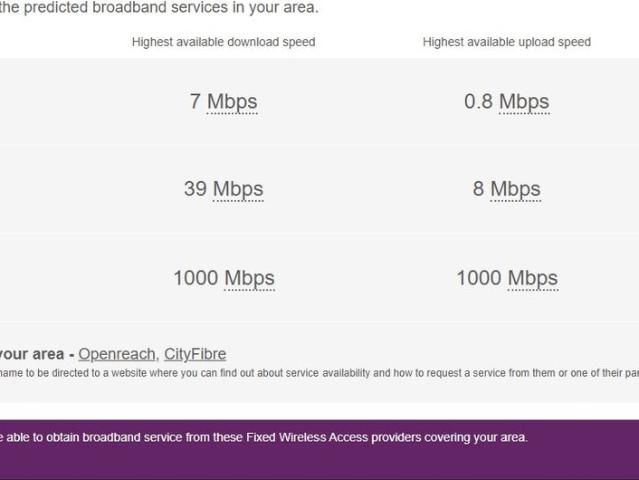Screen dimensions: 639x480
Task: Select the 7 download speed value
Action: [195, 101]
